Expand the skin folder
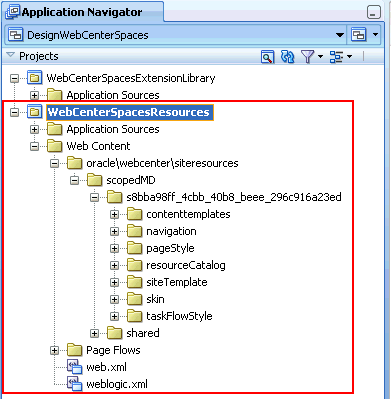 [x=114, y=299]
